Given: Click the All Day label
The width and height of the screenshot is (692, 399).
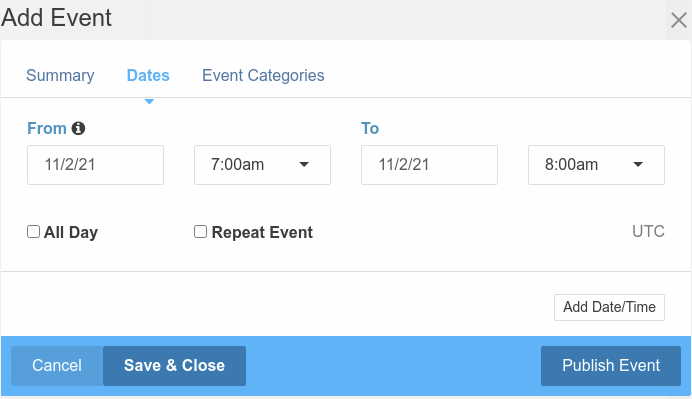Looking at the screenshot, I should click(x=71, y=232).
